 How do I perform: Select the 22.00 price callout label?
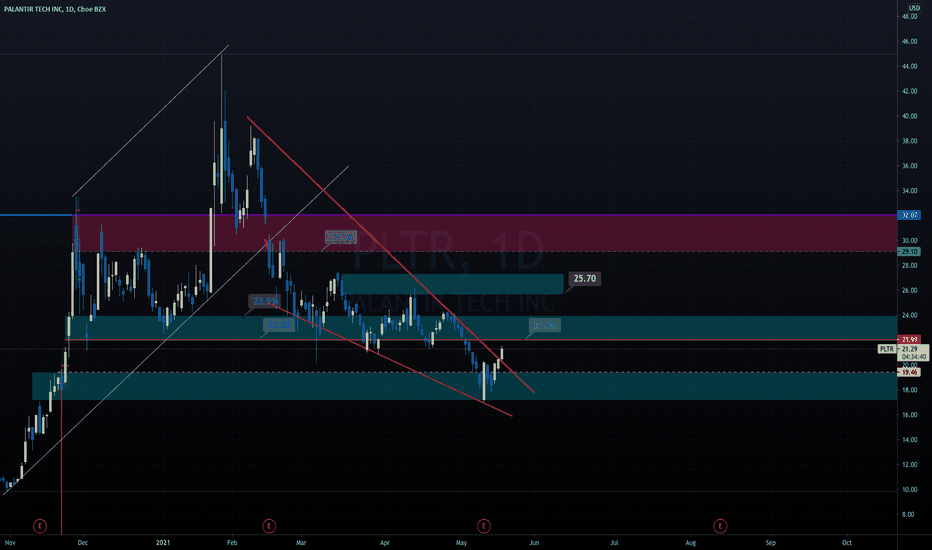click(279, 325)
